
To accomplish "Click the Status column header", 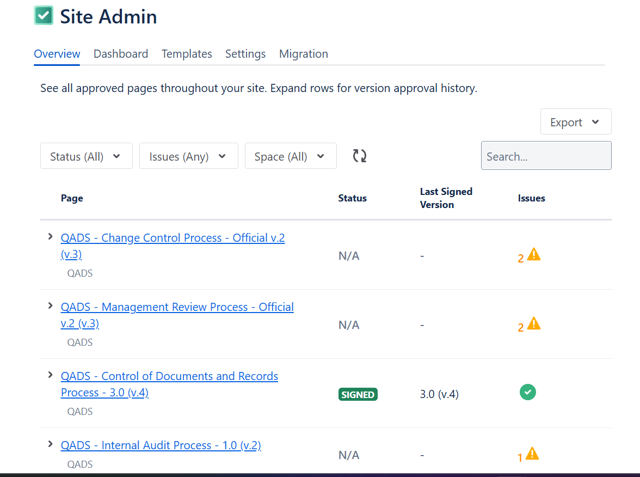I will point(352,198).
